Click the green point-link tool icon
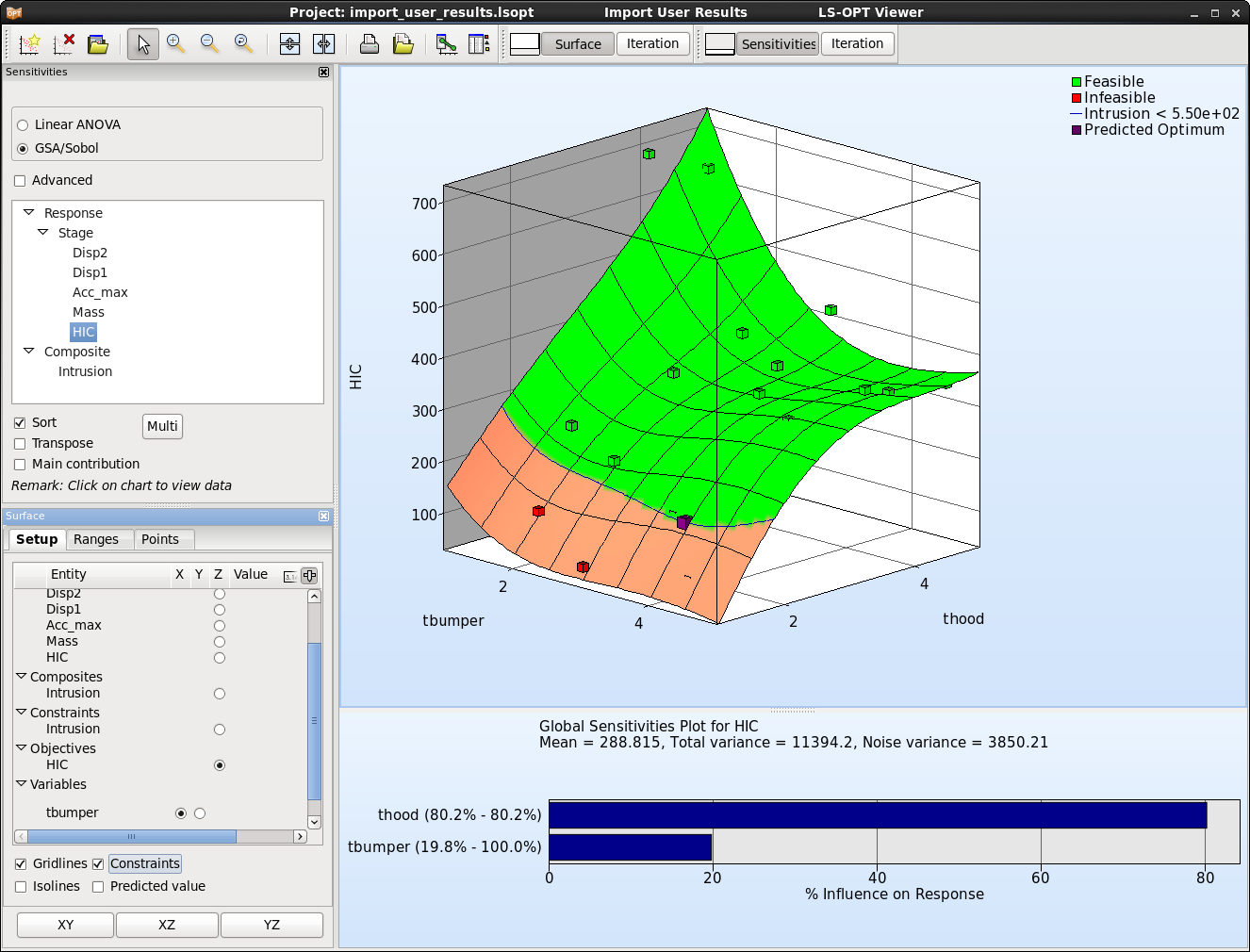1250x952 pixels. click(x=447, y=43)
